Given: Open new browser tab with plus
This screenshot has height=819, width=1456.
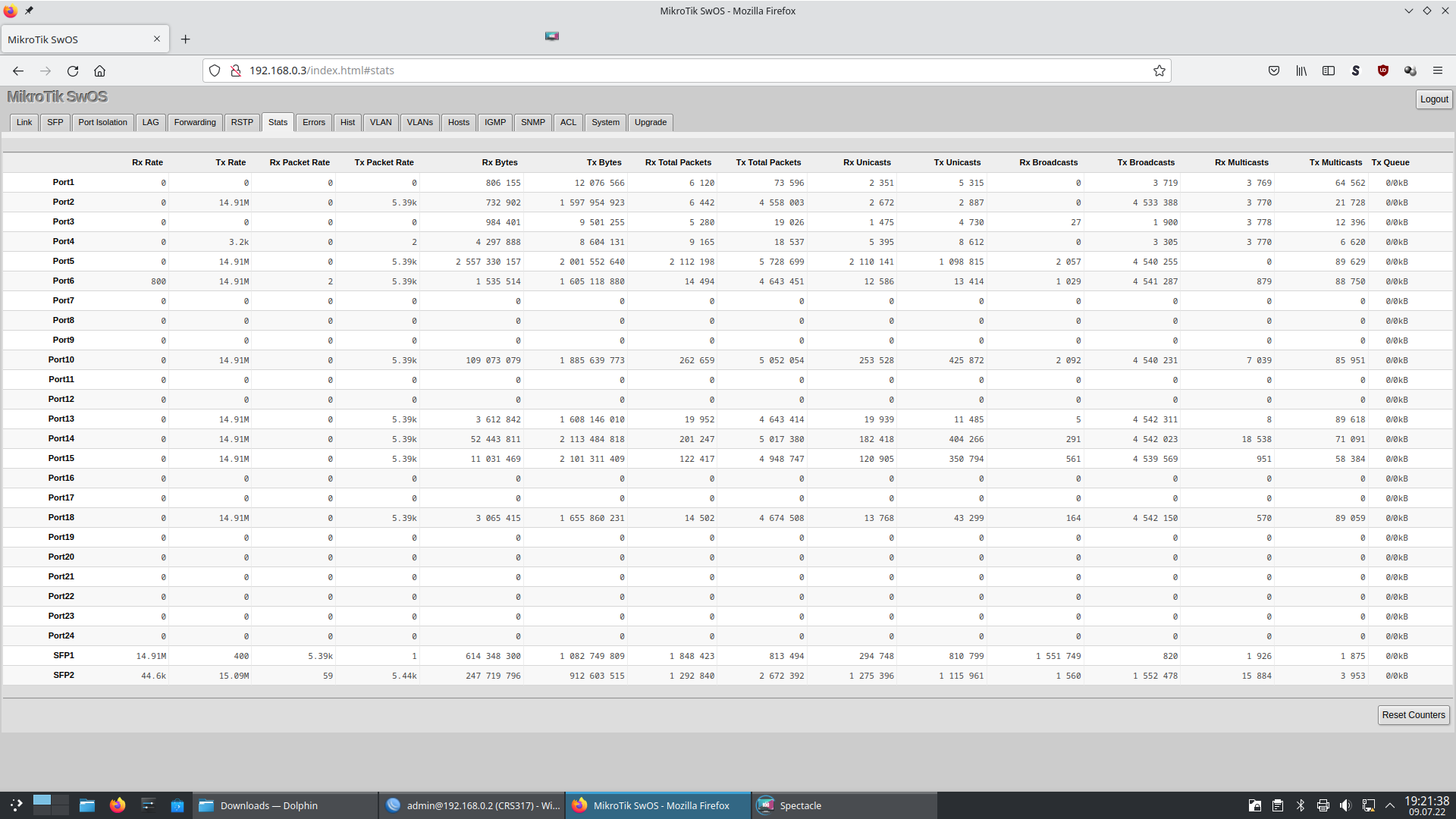Looking at the screenshot, I should 186,39.
